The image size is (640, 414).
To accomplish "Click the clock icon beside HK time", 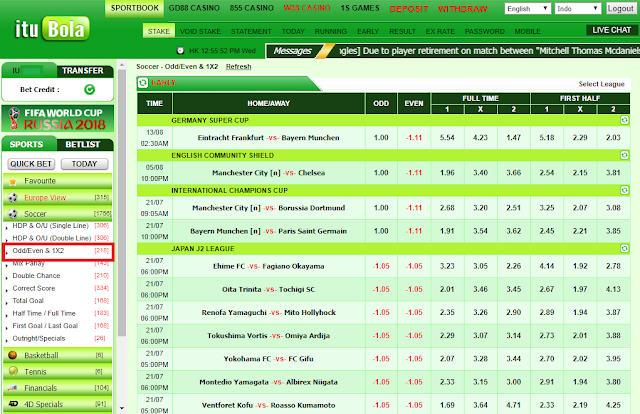I will click(180, 51).
